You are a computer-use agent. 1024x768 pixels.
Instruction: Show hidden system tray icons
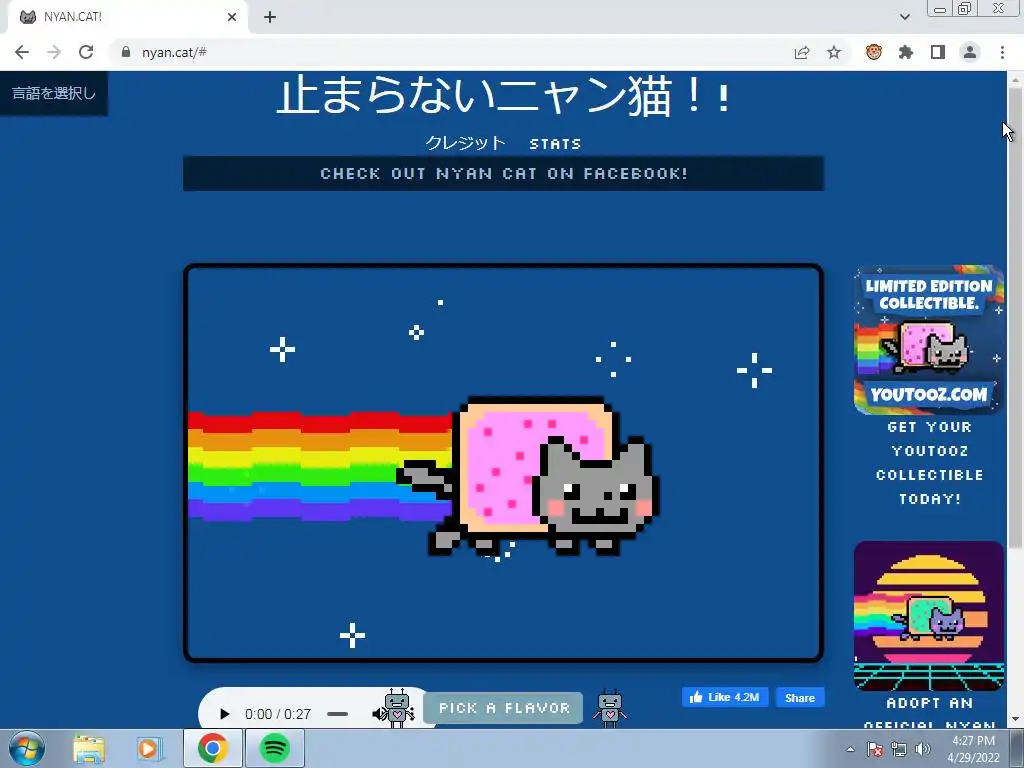pos(850,750)
